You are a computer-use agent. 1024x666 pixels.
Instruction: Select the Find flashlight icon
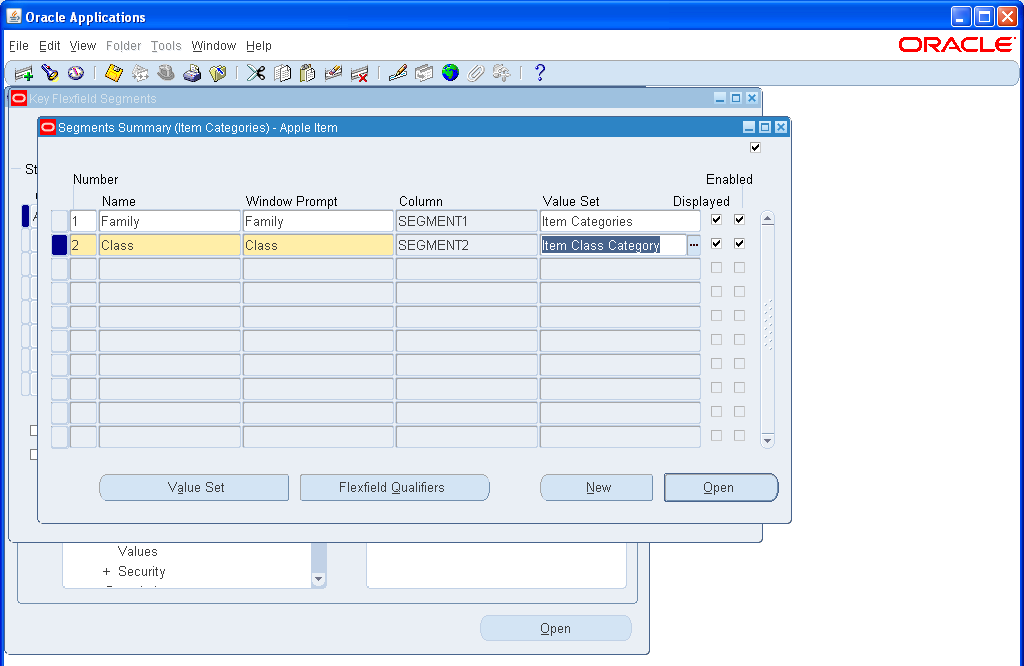[52, 72]
